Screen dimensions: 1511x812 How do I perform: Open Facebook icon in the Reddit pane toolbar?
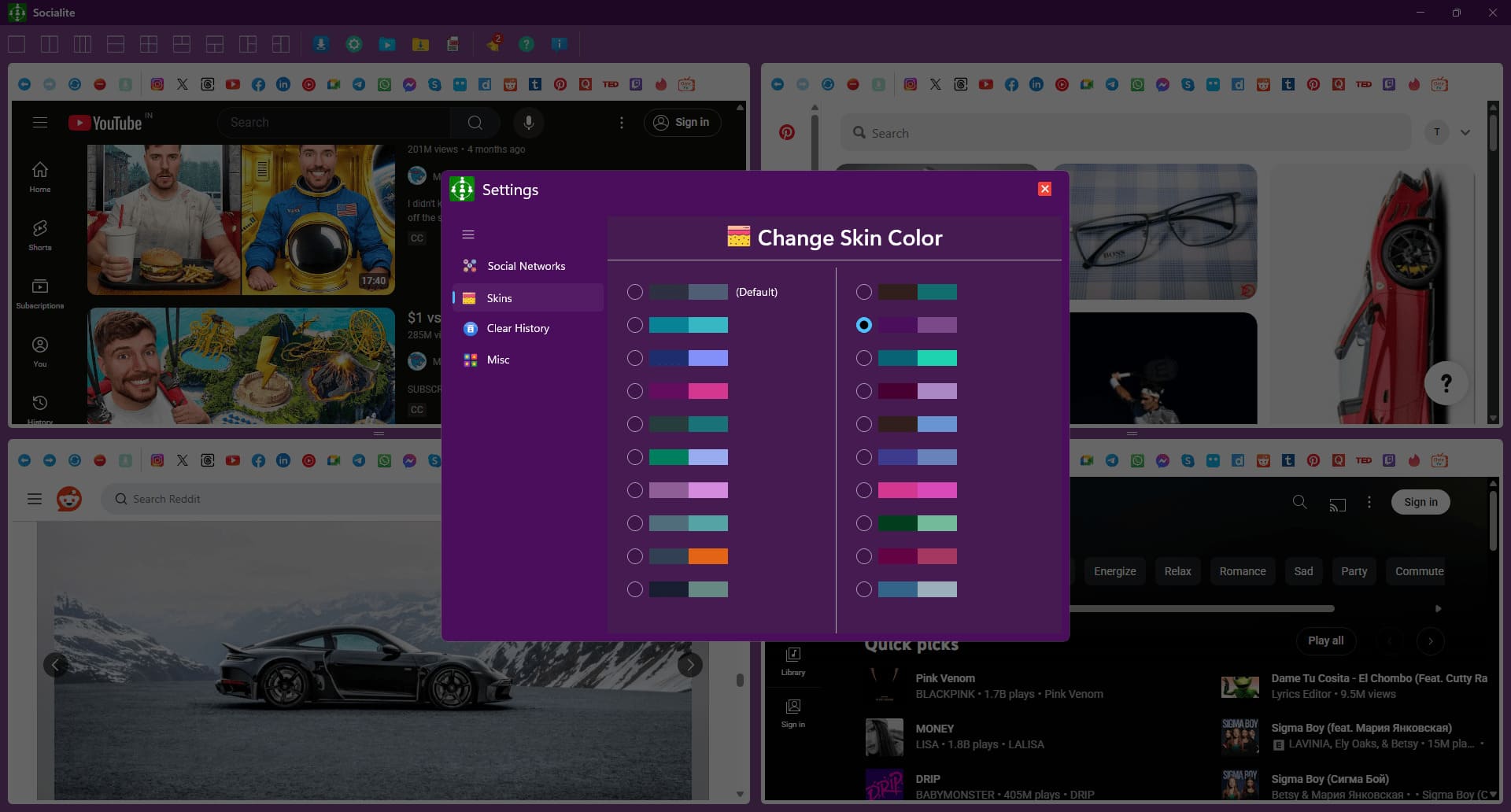pos(258,460)
